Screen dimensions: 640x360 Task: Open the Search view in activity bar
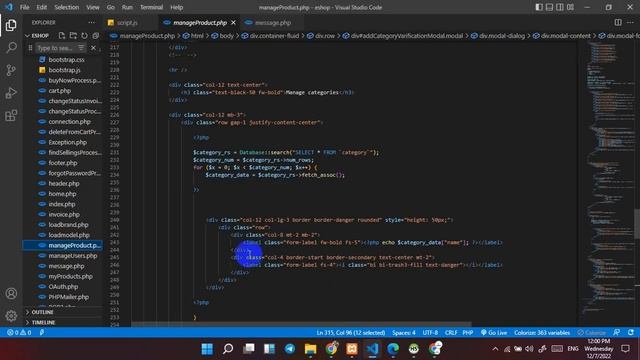(x=11, y=48)
